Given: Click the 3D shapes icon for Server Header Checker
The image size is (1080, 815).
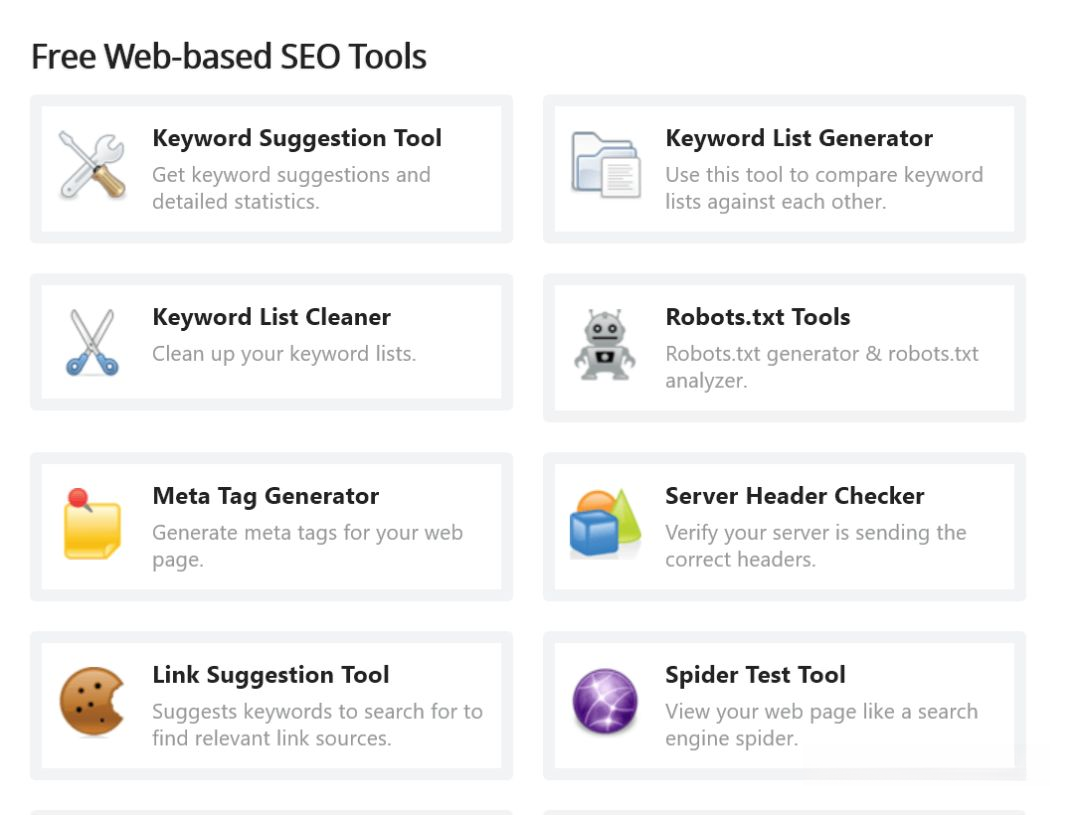Looking at the screenshot, I should click(605, 522).
